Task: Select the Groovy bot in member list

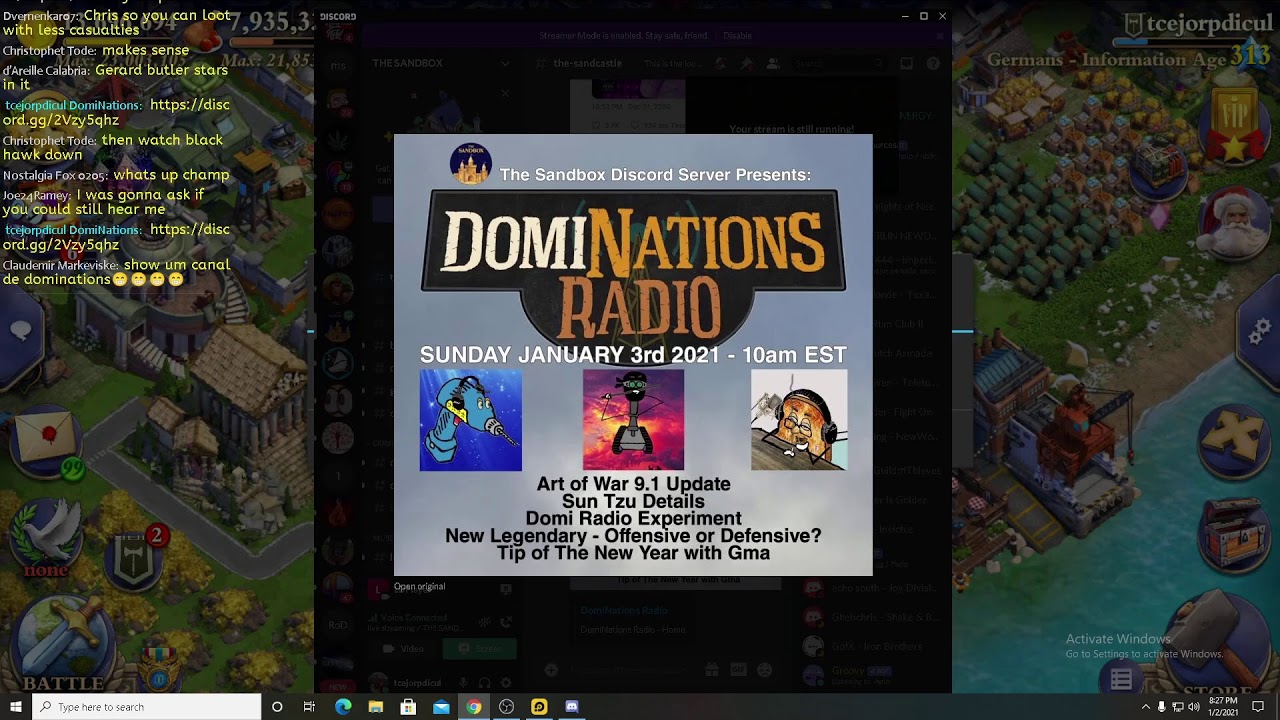Action: [x=874, y=675]
